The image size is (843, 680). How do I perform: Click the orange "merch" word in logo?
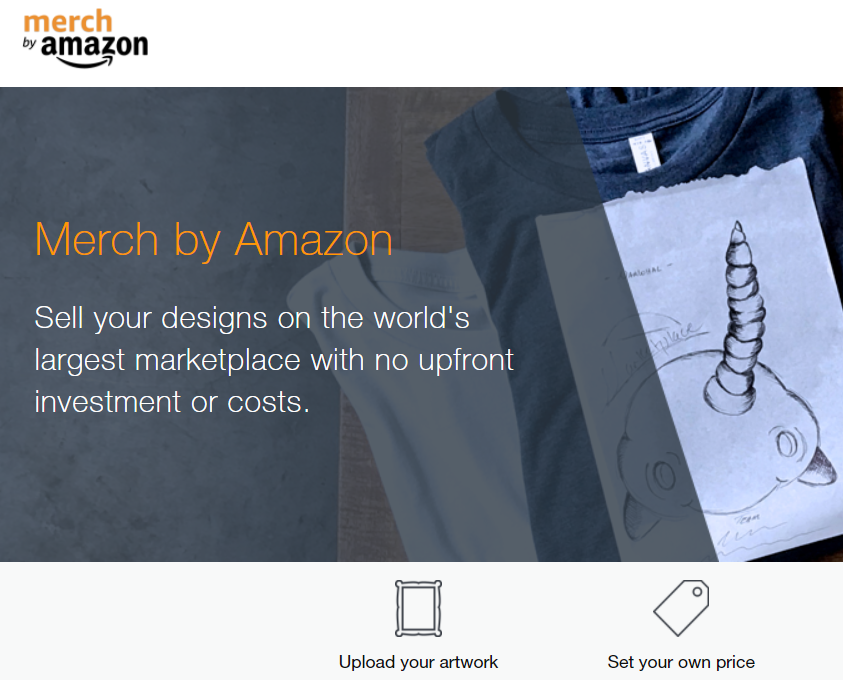click(68, 22)
